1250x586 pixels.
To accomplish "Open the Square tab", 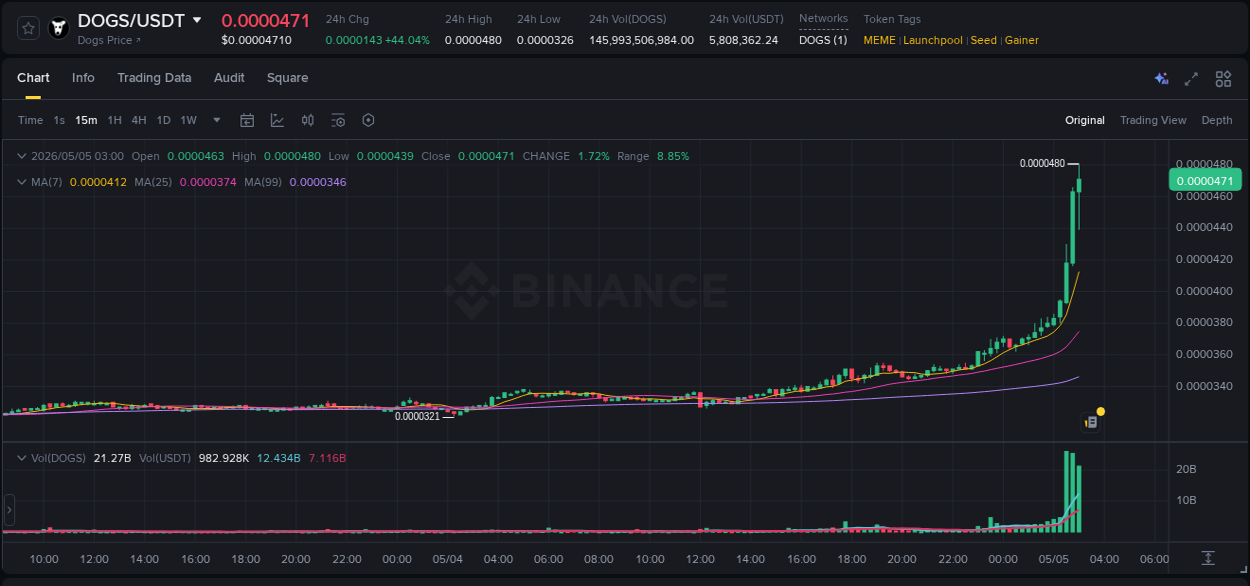I will click(x=287, y=78).
